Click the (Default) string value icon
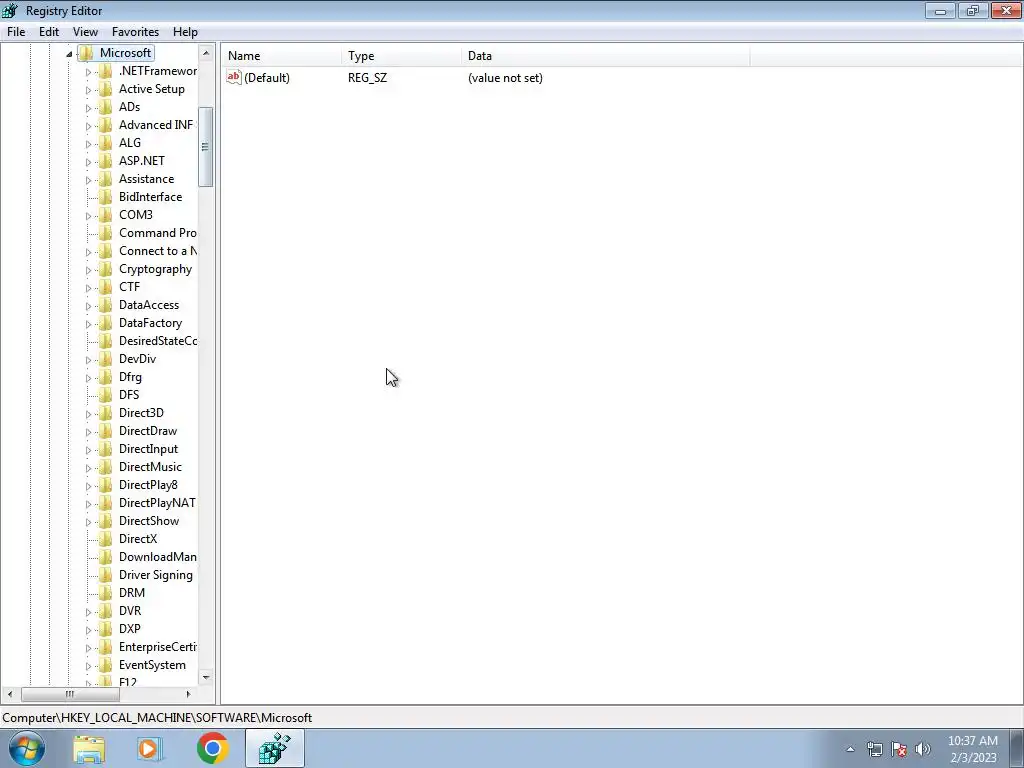The height and width of the screenshot is (768, 1024). [234, 78]
